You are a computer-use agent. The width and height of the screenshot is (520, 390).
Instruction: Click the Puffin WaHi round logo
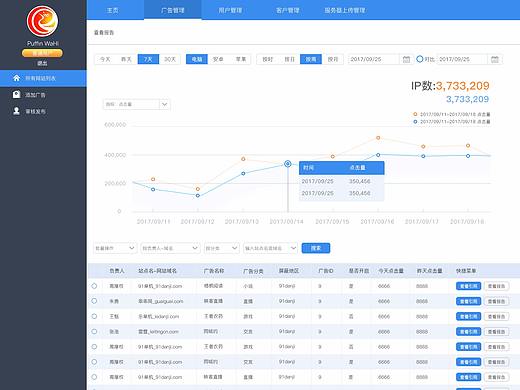pos(42,21)
